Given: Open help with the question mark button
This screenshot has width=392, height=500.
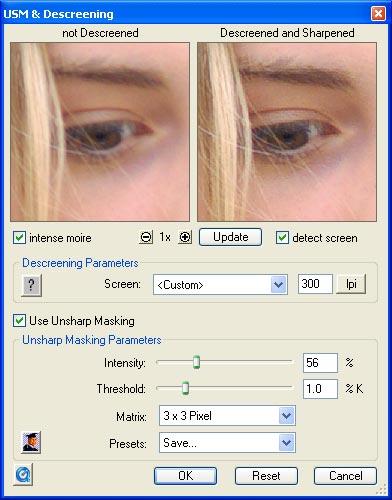Looking at the screenshot, I should (x=31, y=285).
